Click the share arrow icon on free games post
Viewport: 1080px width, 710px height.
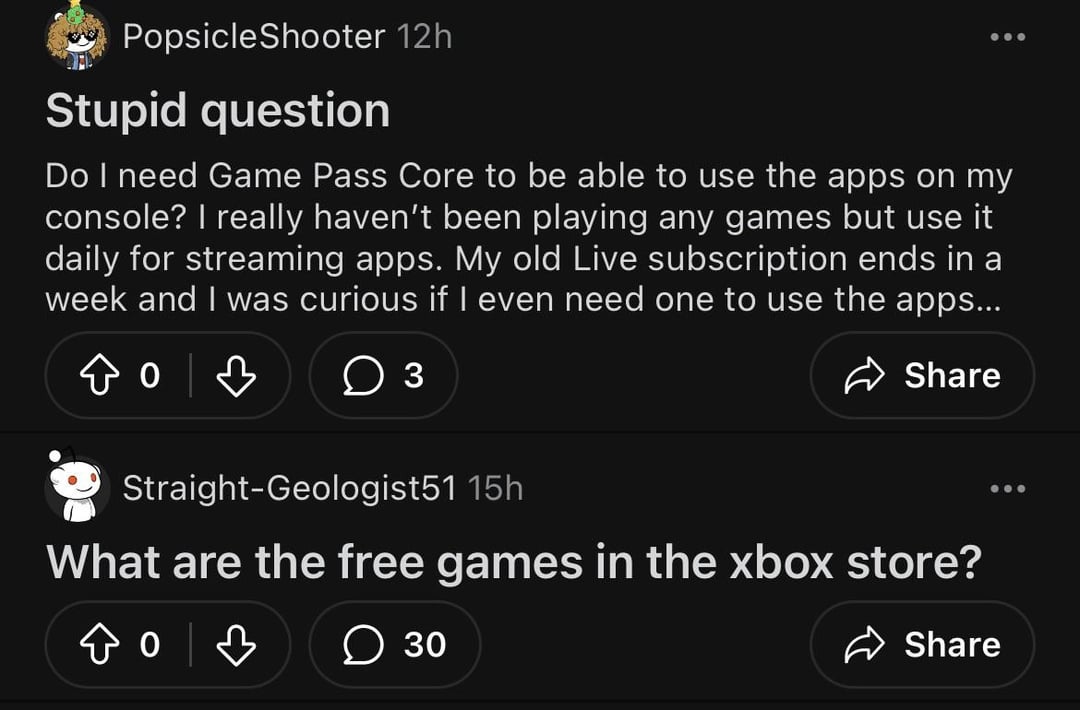[x=865, y=646]
